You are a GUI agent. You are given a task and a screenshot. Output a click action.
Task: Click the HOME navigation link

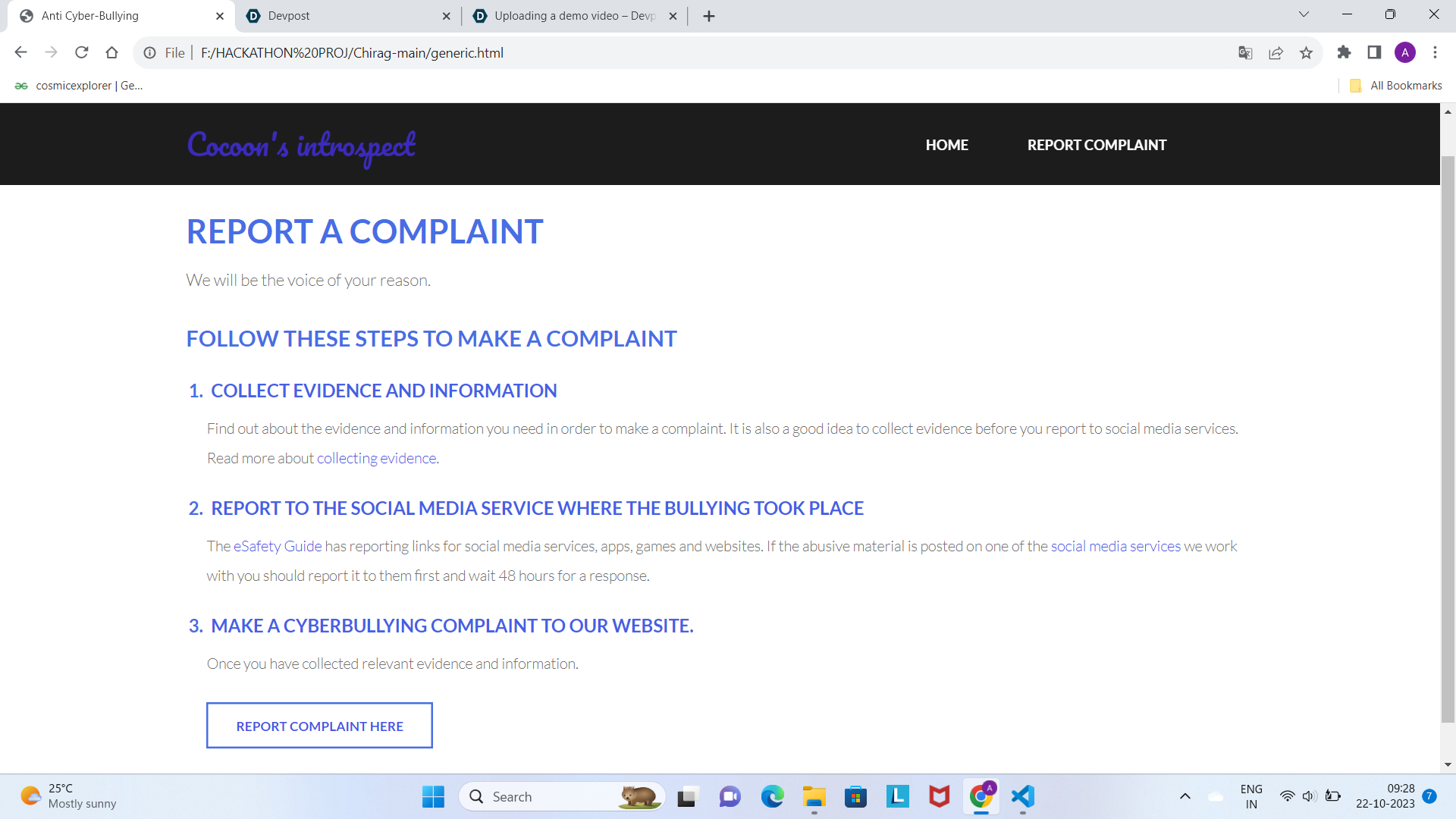pos(946,145)
